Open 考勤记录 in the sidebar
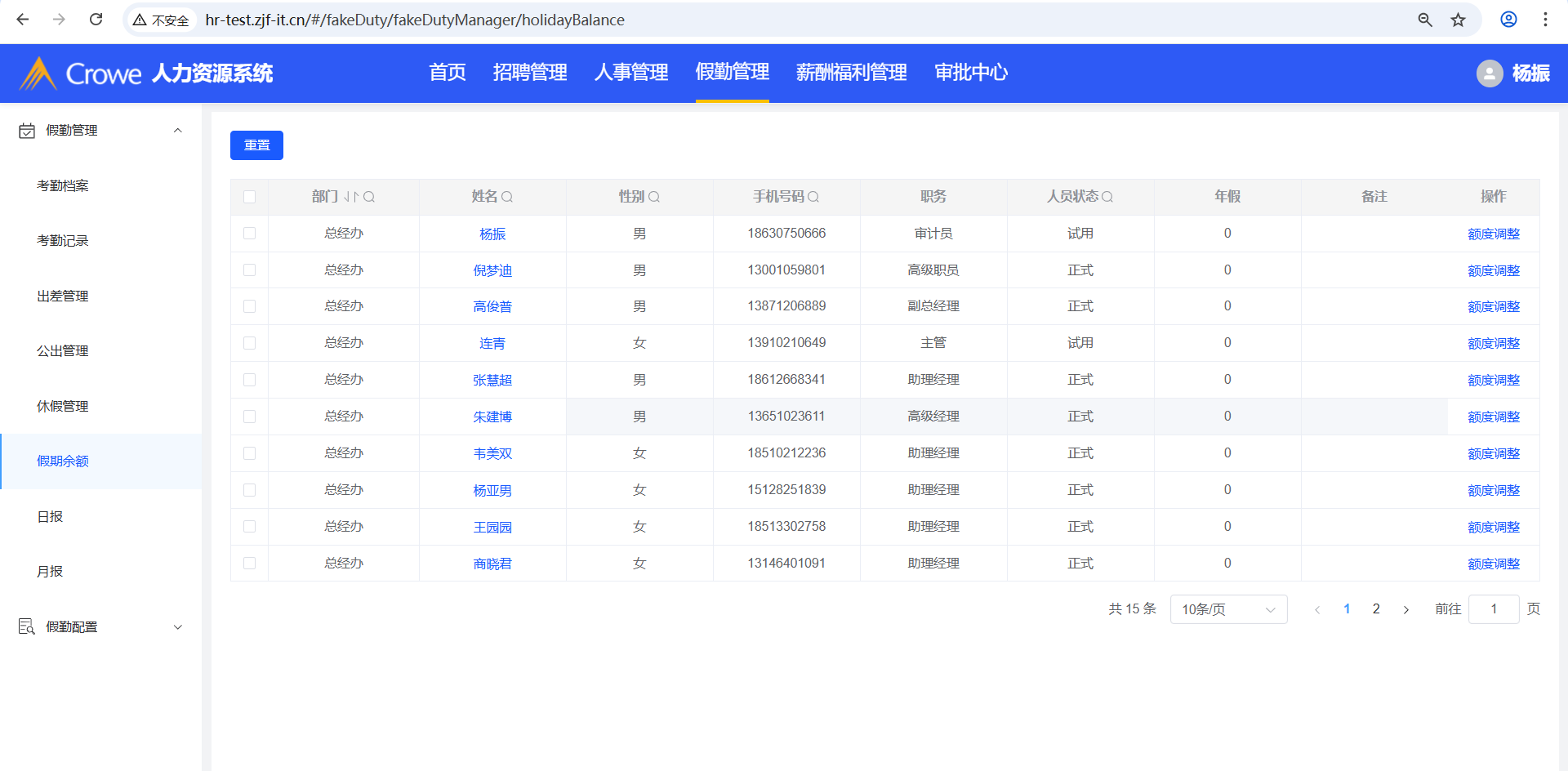 pos(63,241)
